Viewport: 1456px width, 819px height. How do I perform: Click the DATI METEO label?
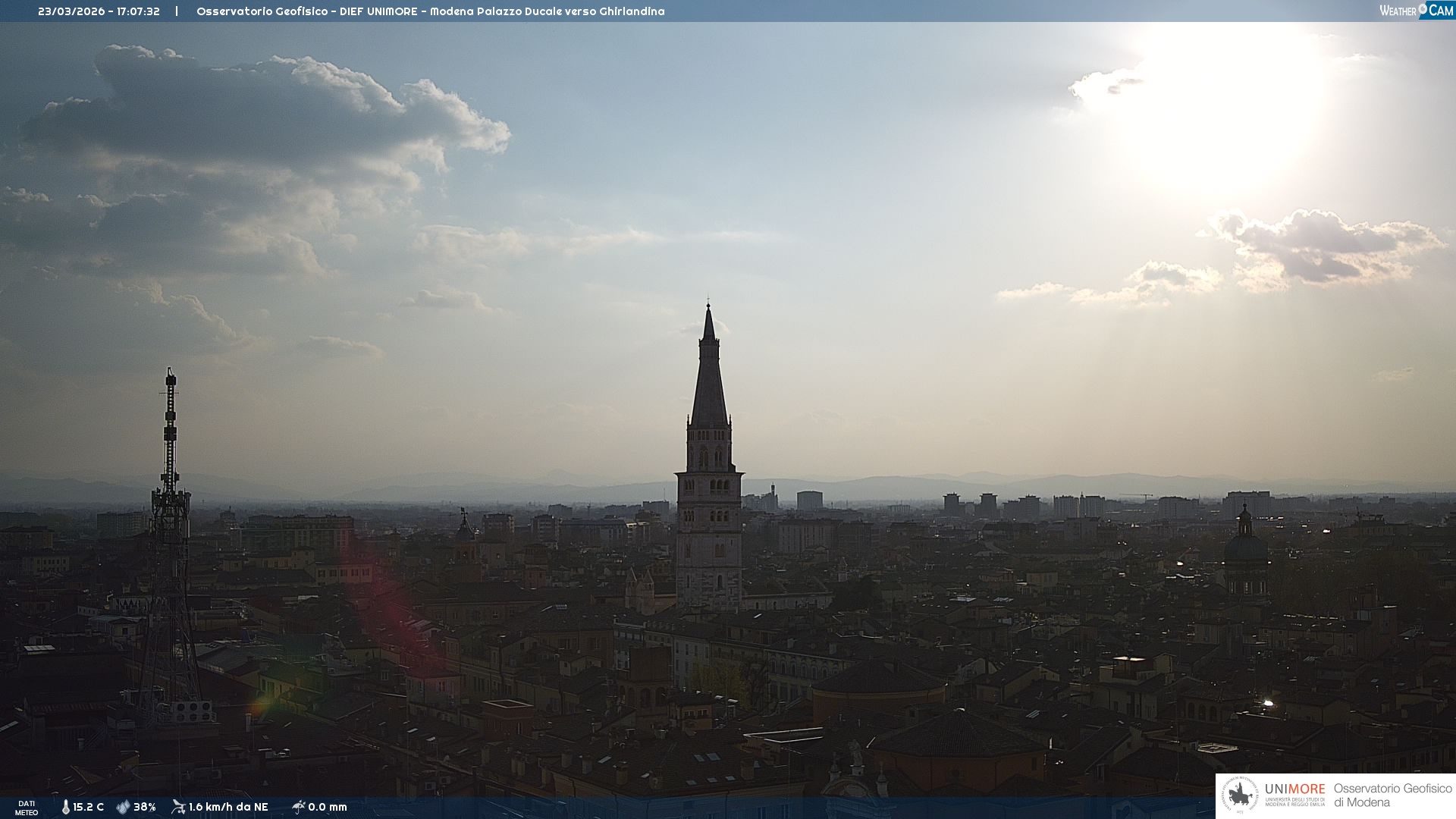pyautogui.click(x=27, y=808)
